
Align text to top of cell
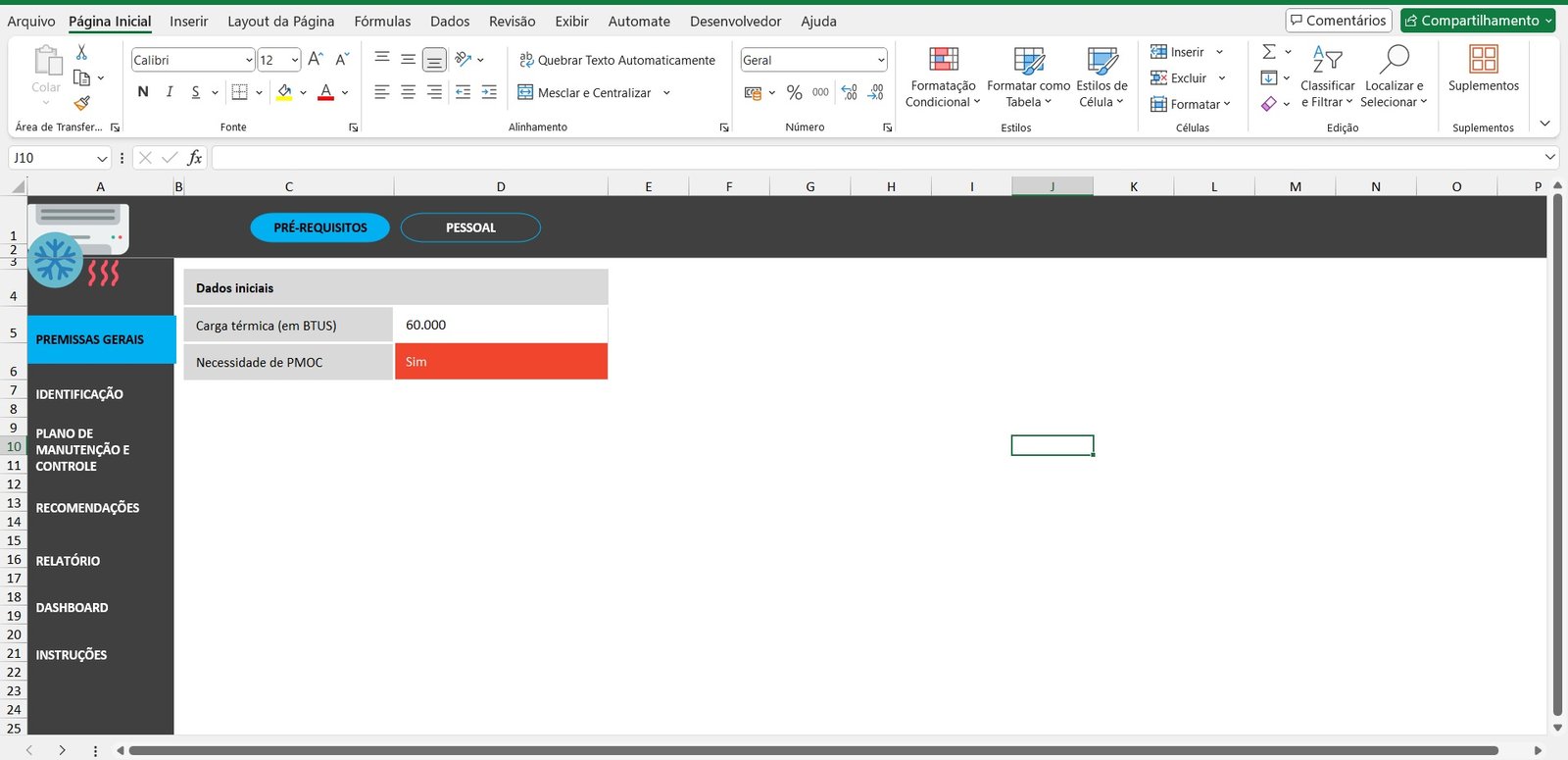coord(382,59)
